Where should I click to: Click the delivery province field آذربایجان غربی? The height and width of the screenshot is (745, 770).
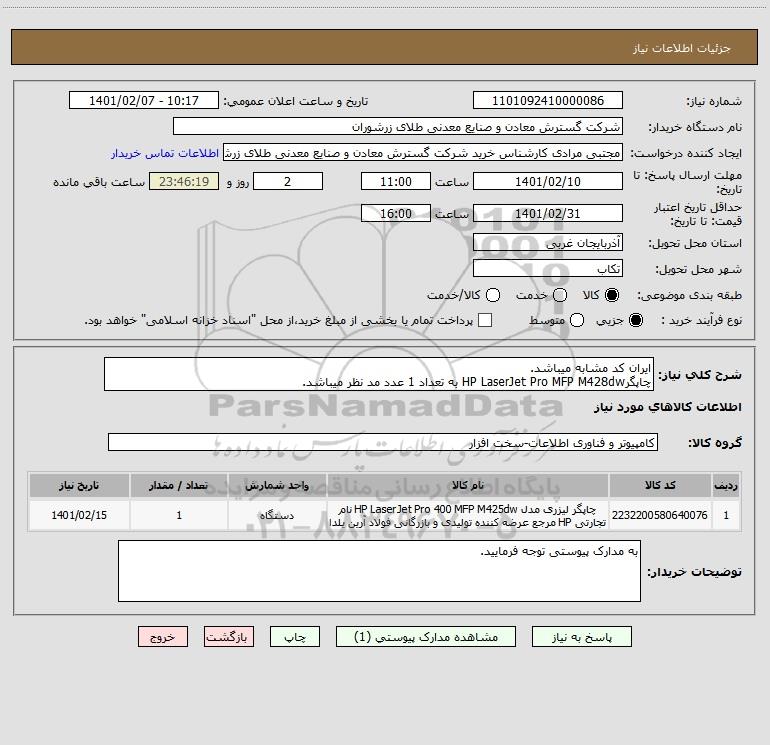[548, 243]
